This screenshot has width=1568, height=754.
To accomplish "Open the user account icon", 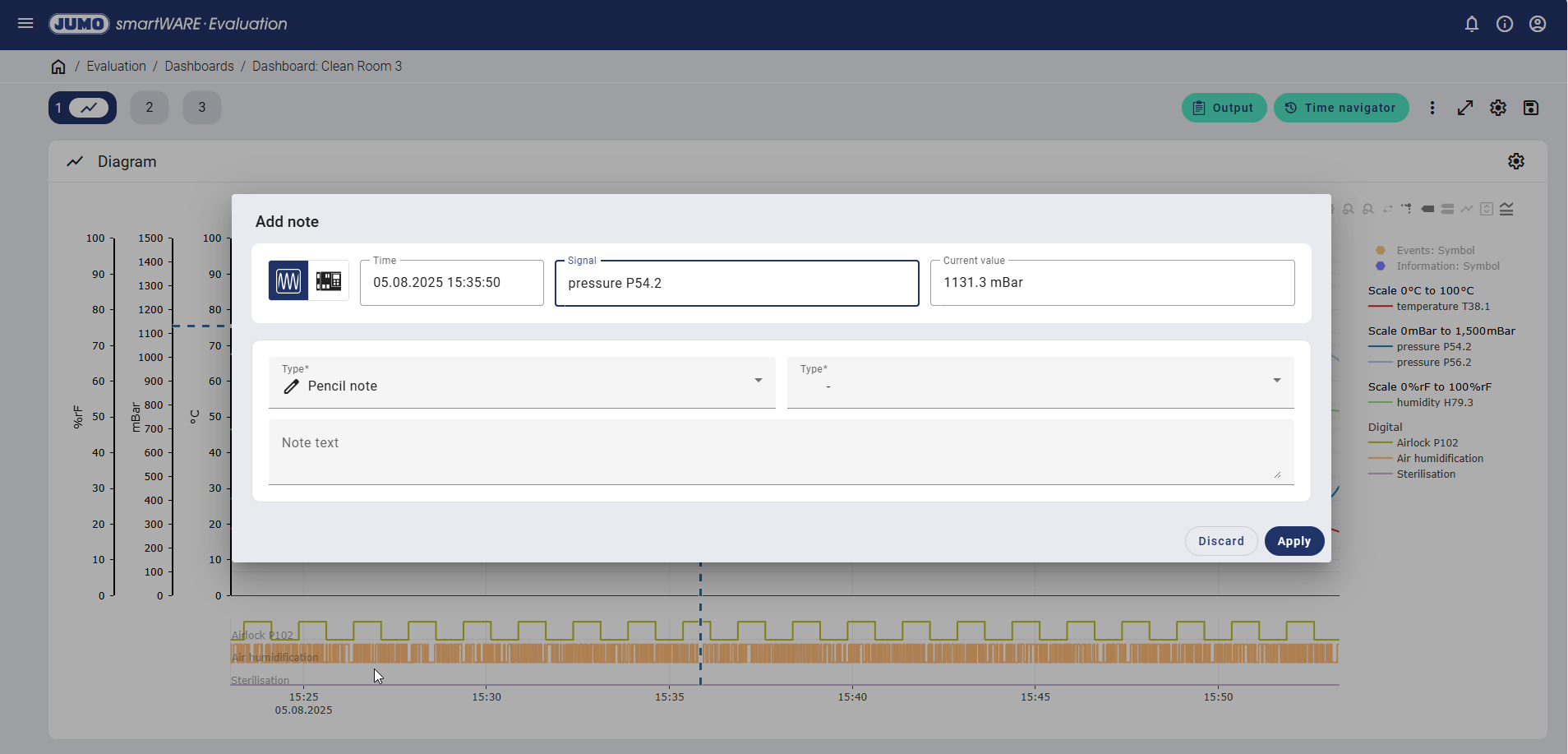I will click(1537, 24).
